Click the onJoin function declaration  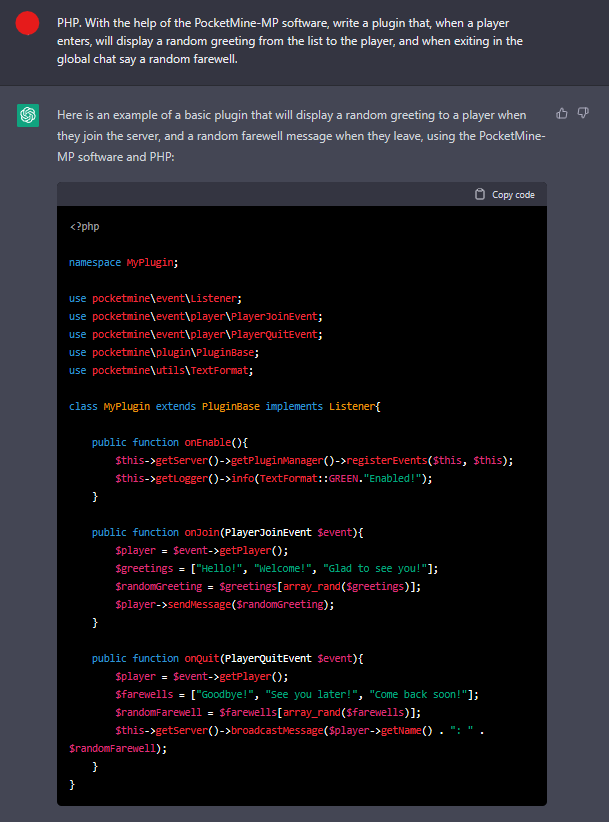click(x=228, y=532)
